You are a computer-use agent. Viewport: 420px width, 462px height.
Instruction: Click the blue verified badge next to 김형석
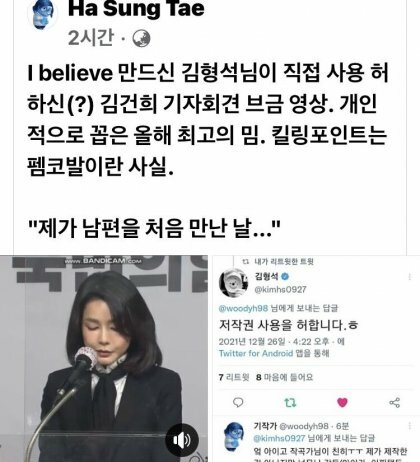(285, 276)
